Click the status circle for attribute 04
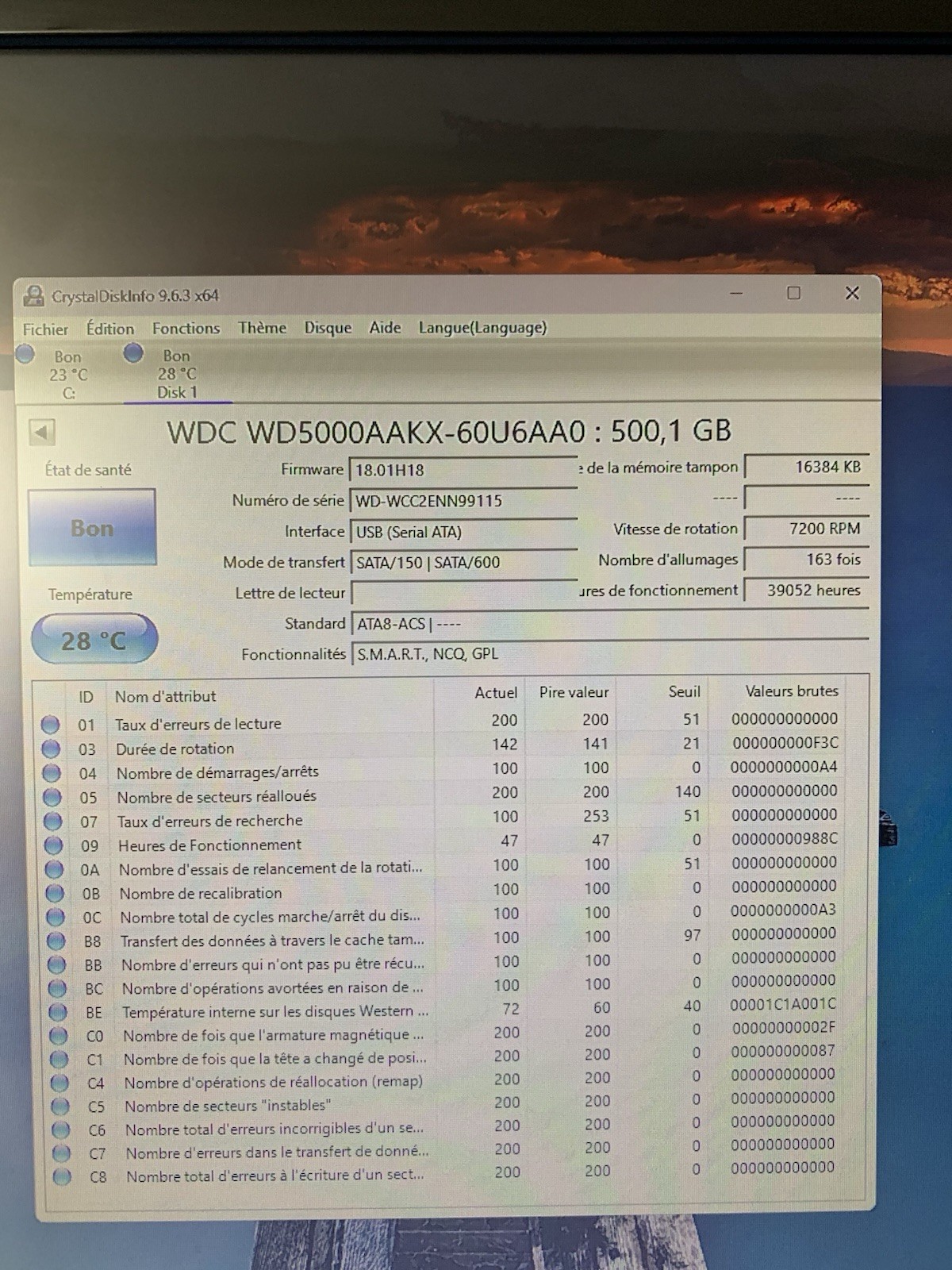 [x=52, y=773]
